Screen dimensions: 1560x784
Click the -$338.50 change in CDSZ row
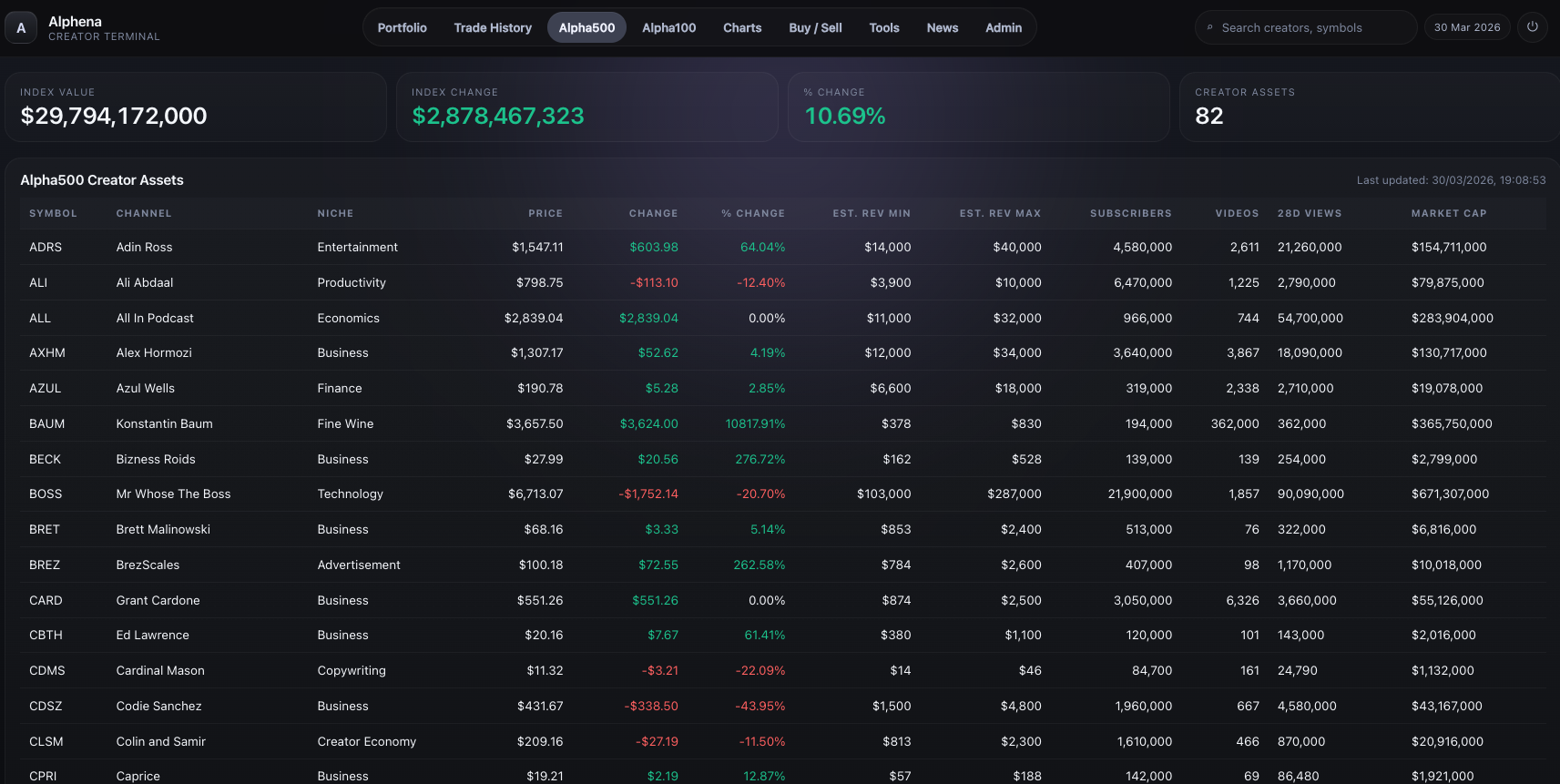(651, 706)
